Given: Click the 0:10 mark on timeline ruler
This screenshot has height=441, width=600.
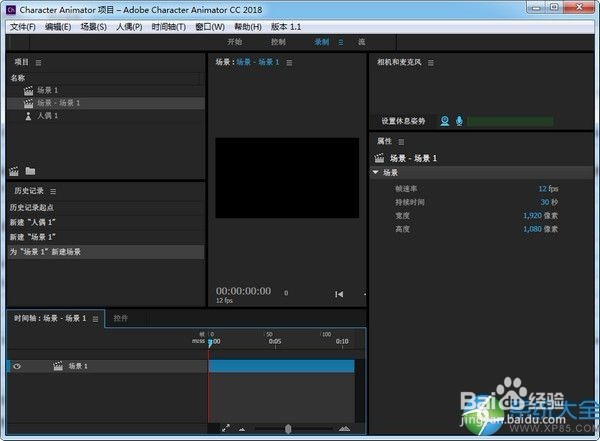Looking at the screenshot, I should [342, 341].
